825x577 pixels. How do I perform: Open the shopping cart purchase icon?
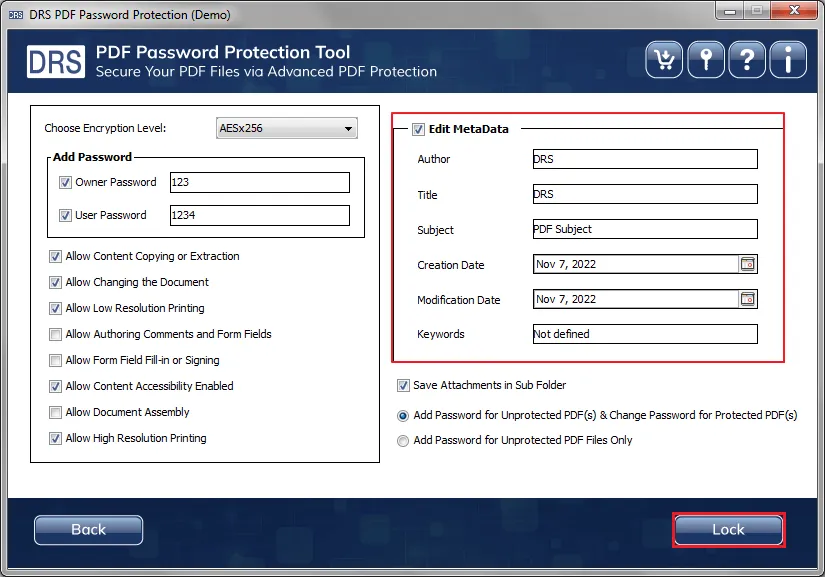[664, 59]
